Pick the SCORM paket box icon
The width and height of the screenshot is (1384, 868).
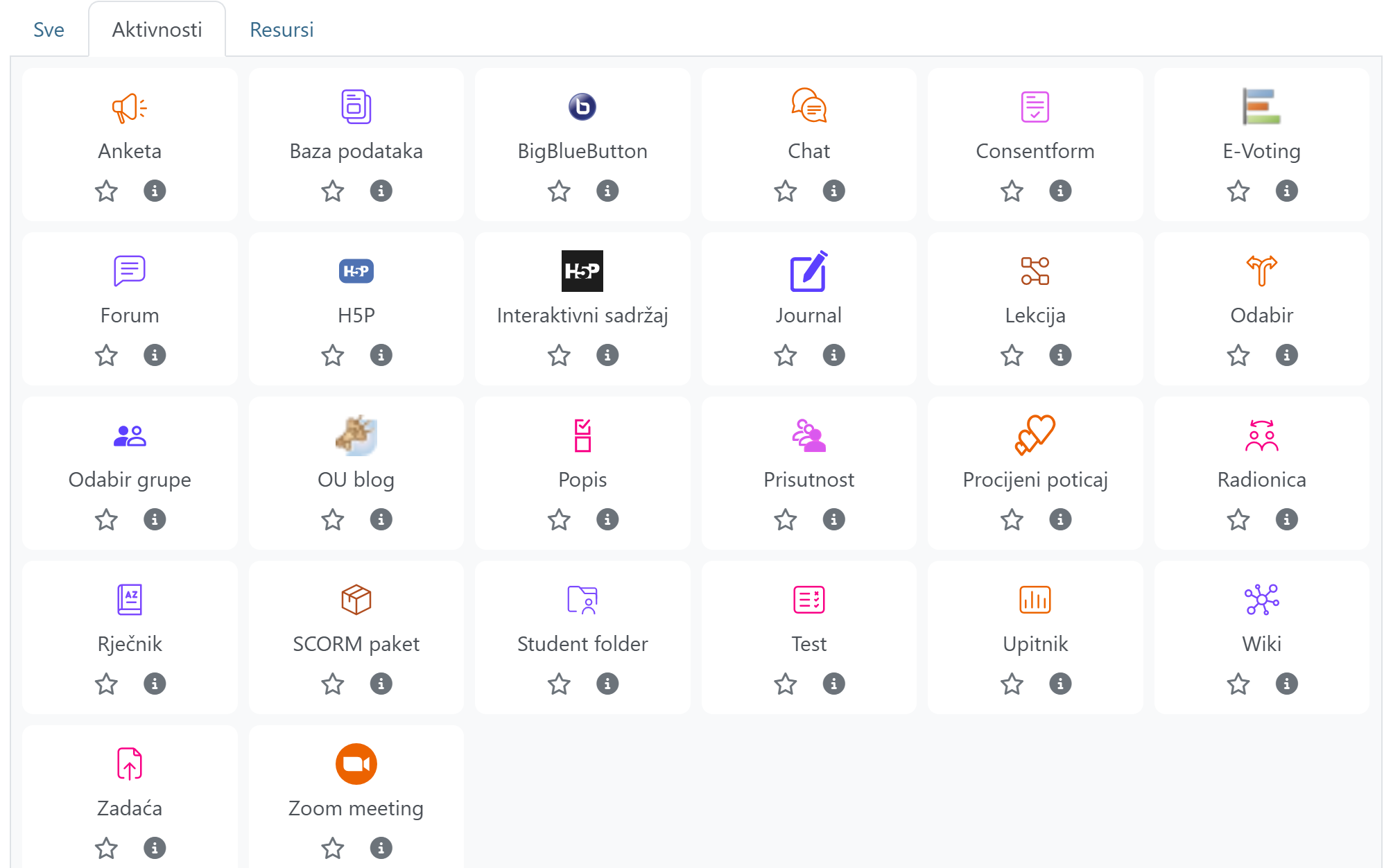[356, 600]
